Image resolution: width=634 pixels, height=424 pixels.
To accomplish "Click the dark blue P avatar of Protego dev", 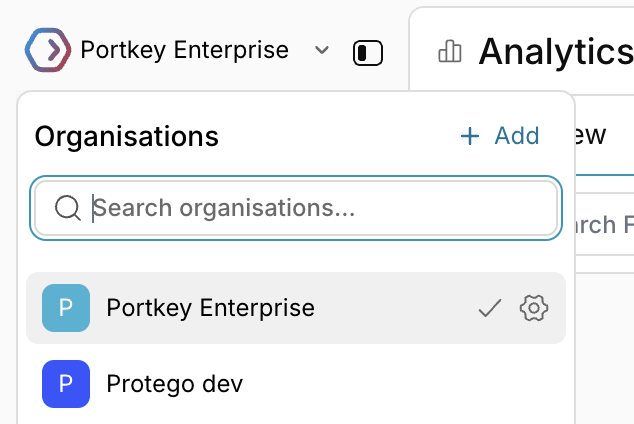I will click(x=66, y=384).
